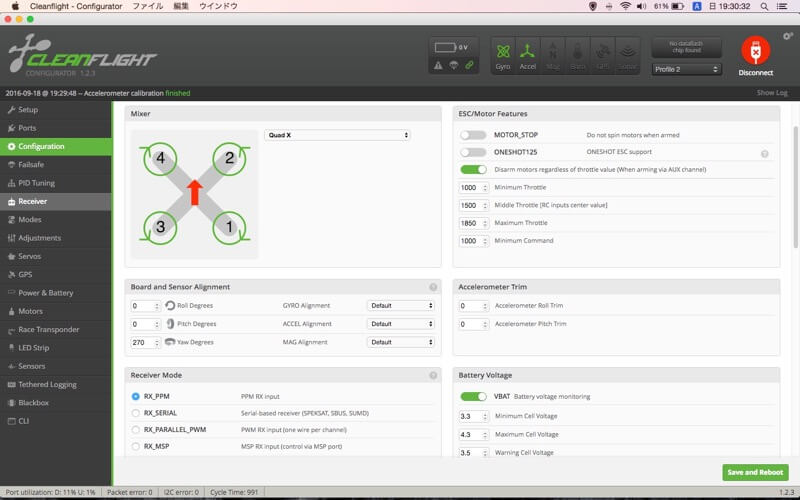Click the Pitch Degrees rotation icon
The height and width of the screenshot is (500, 800).
tap(170, 324)
